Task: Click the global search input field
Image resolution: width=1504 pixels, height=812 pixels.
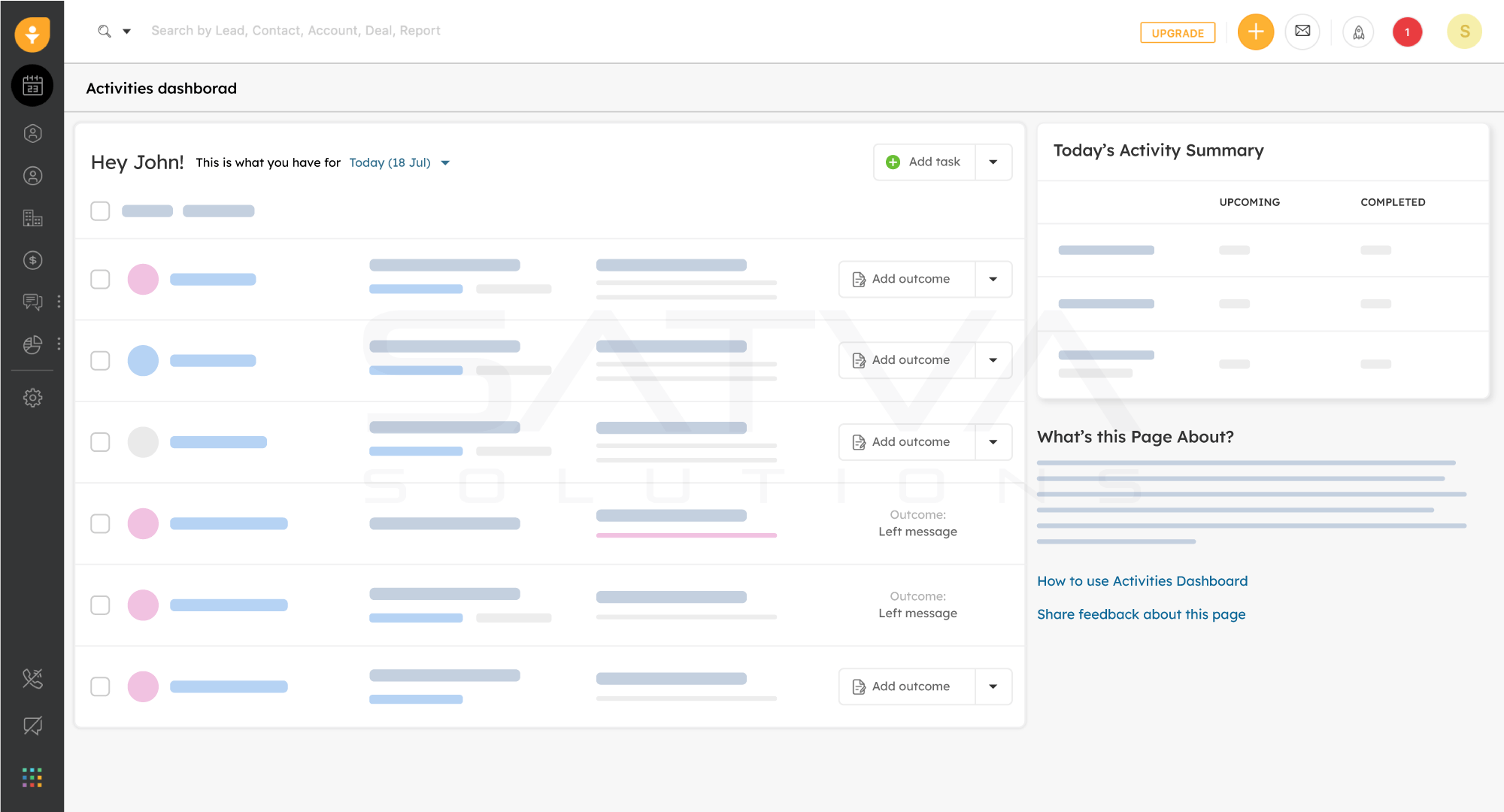Action: tap(296, 30)
